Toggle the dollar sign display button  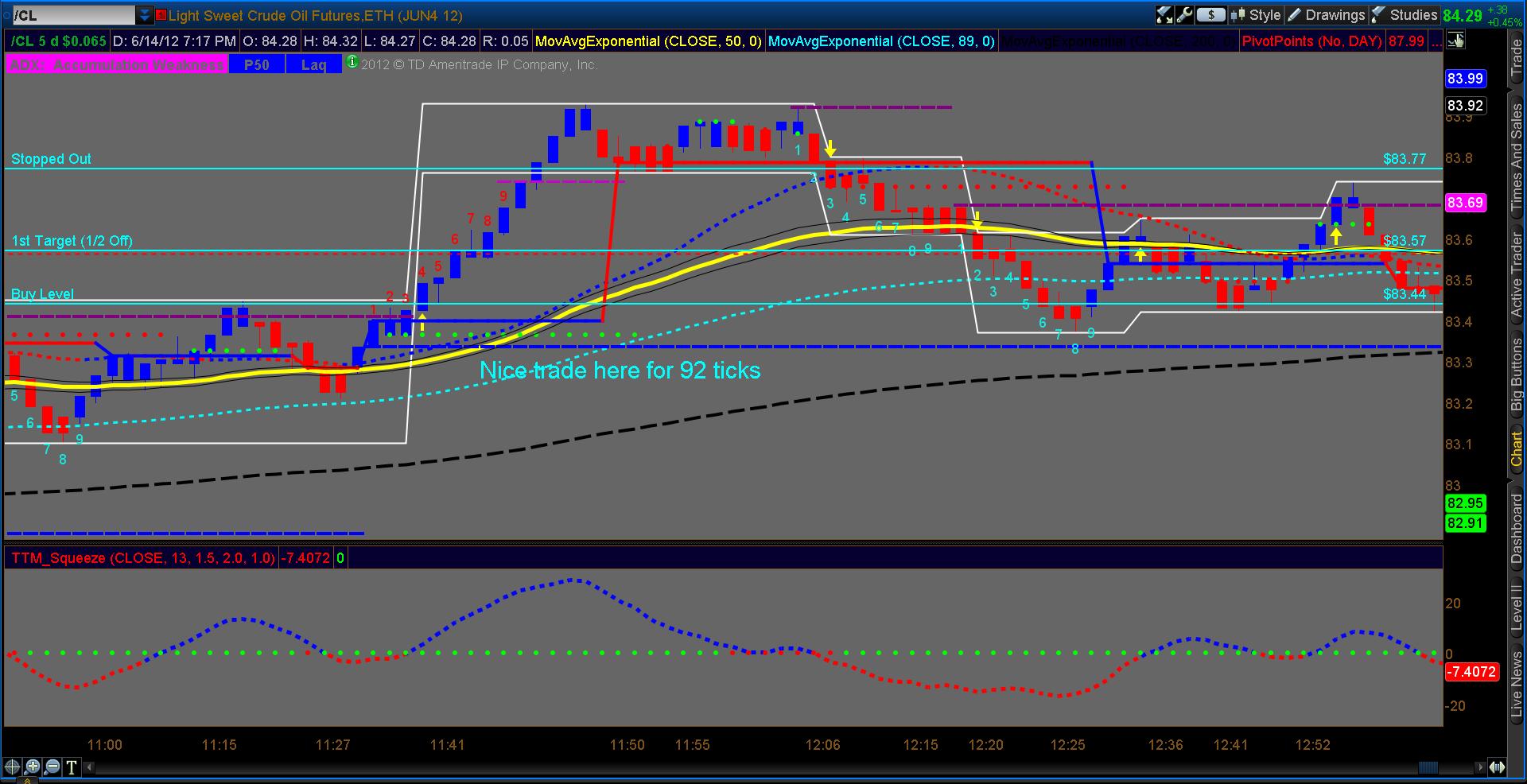[1210, 14]
